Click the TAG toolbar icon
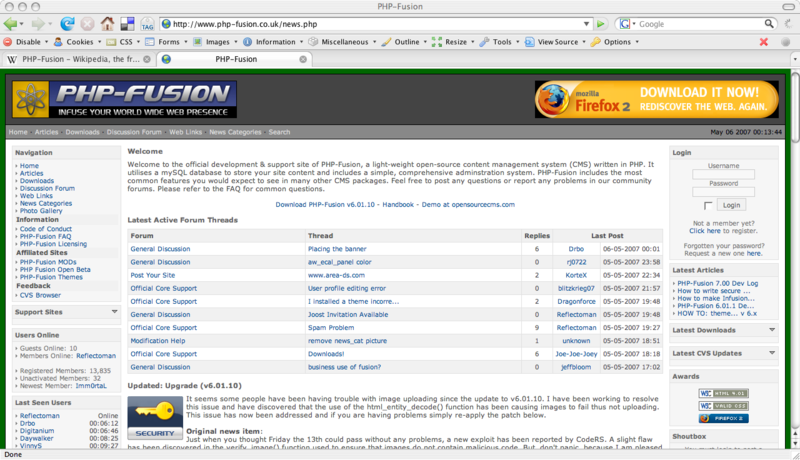Image resolution: width=800 pixels, height=460 pixels. point(147,24)
